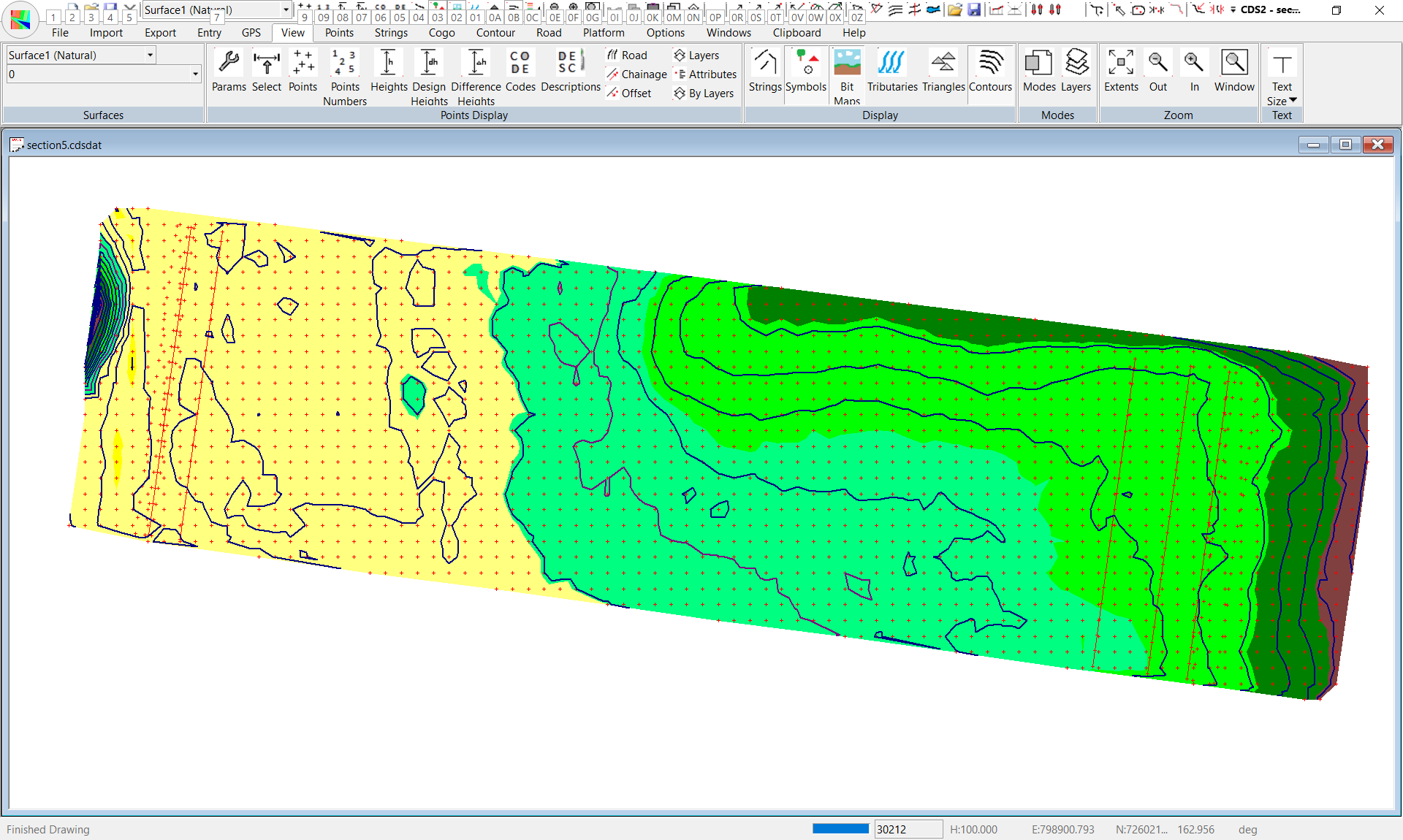1403x840 pixels.
Task: Open the layer 0 dropdown
Action: tap(195, 75)
